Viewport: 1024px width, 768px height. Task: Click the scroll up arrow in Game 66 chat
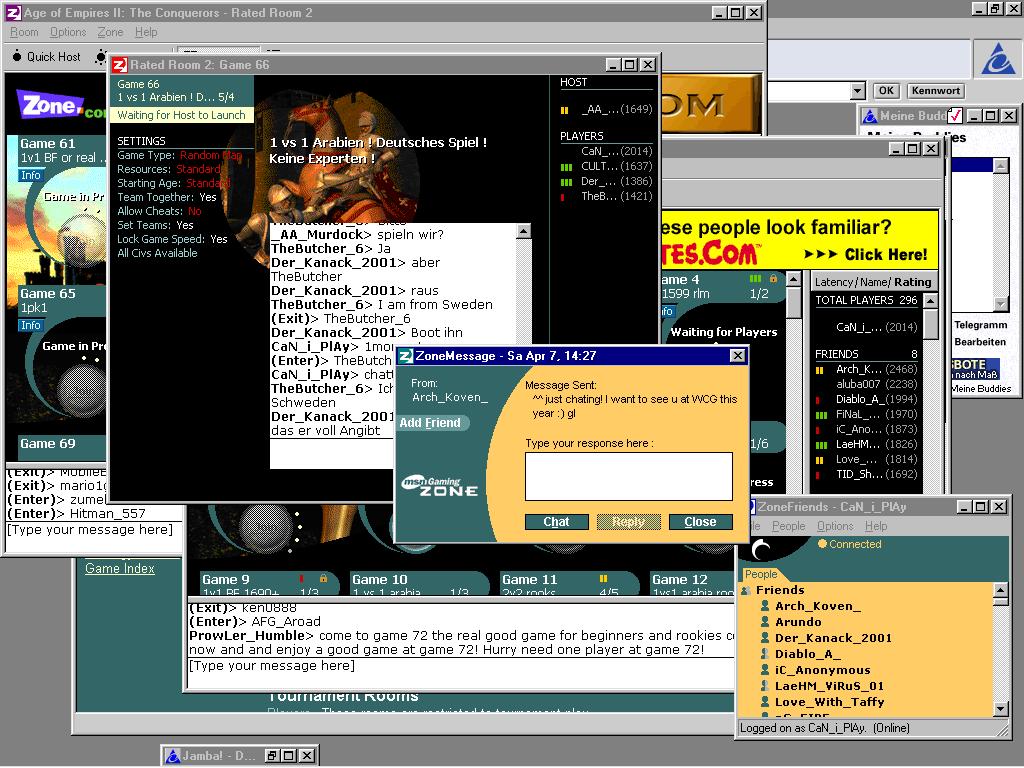click(x=523, y=231)
